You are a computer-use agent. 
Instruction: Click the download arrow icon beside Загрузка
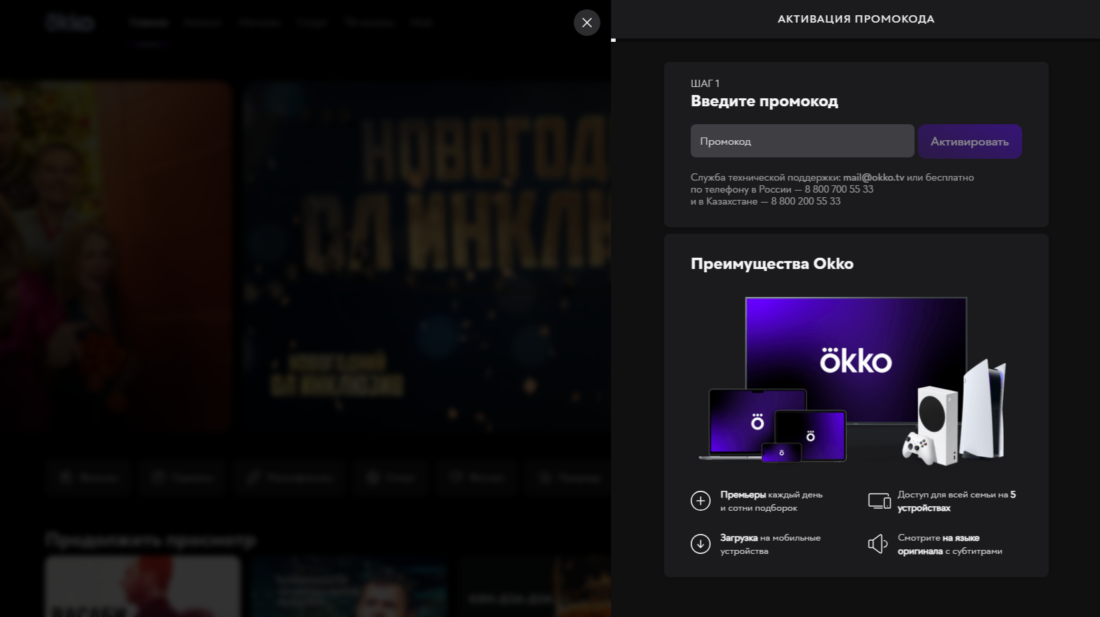[x=700, y=544]
